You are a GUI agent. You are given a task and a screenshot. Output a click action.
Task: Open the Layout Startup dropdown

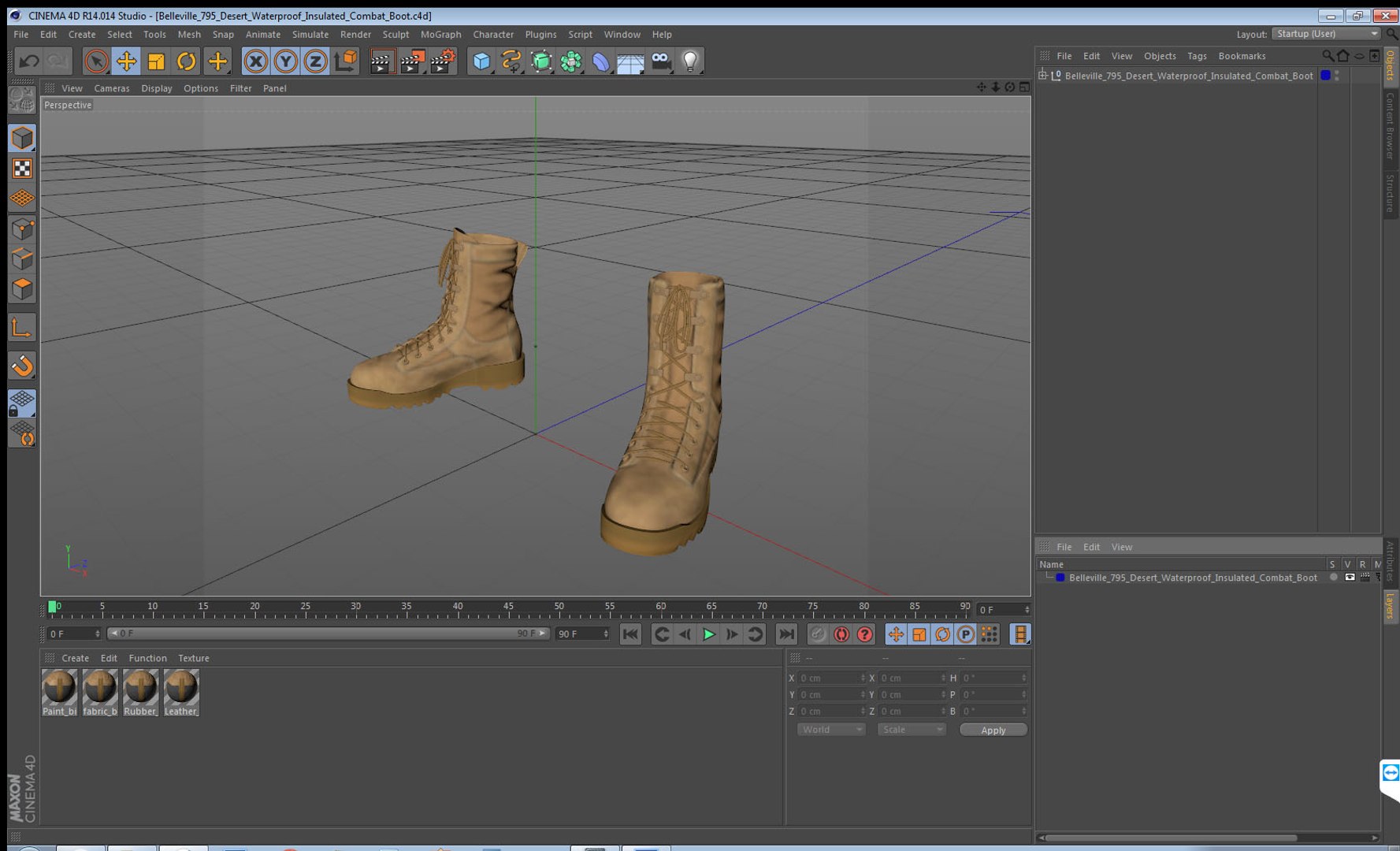coord(1327,34)
